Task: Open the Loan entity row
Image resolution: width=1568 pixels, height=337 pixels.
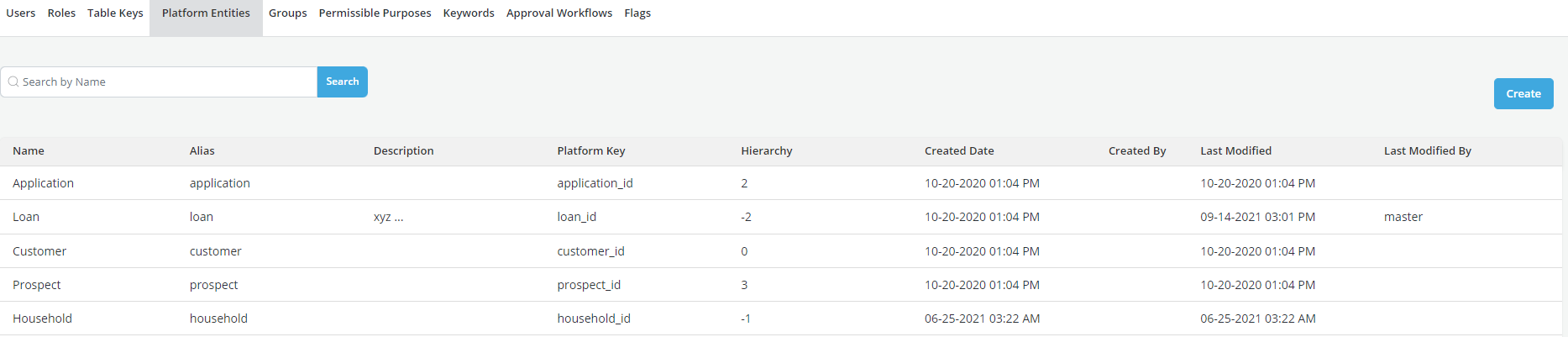Action: 26,217
